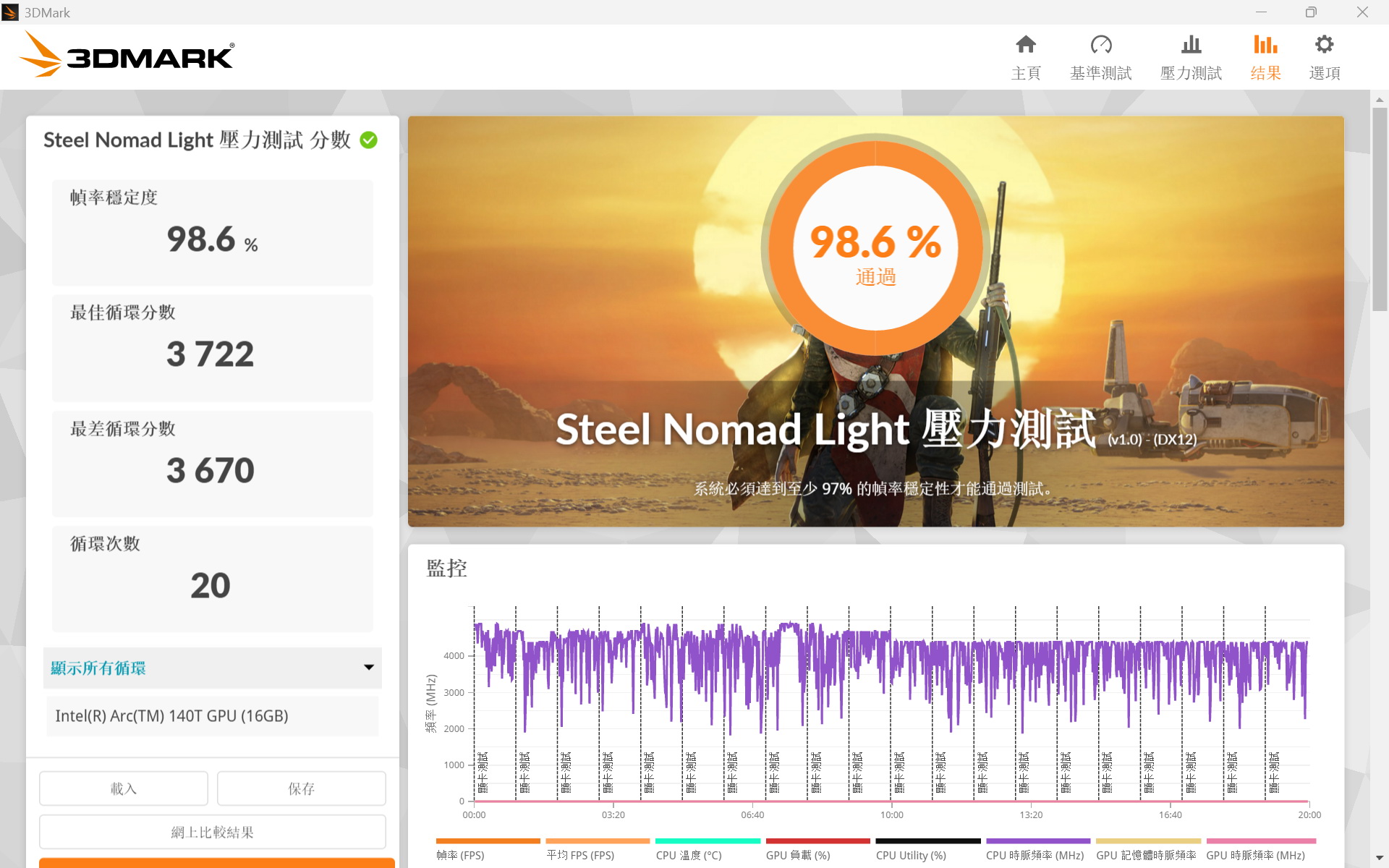Restore down the 3DMark window
Screen dimensions: 1389x868
click(1311, 12)
